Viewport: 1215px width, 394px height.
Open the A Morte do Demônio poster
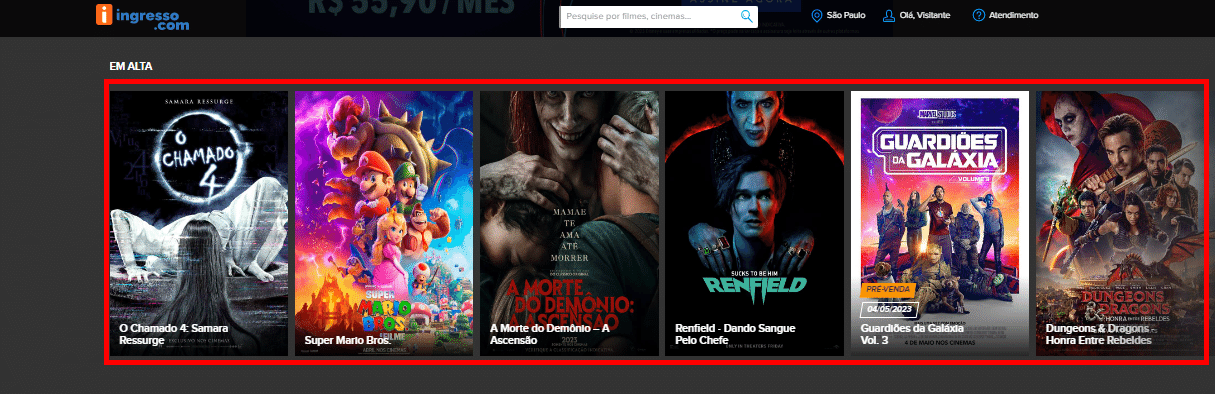click(569, 223)
